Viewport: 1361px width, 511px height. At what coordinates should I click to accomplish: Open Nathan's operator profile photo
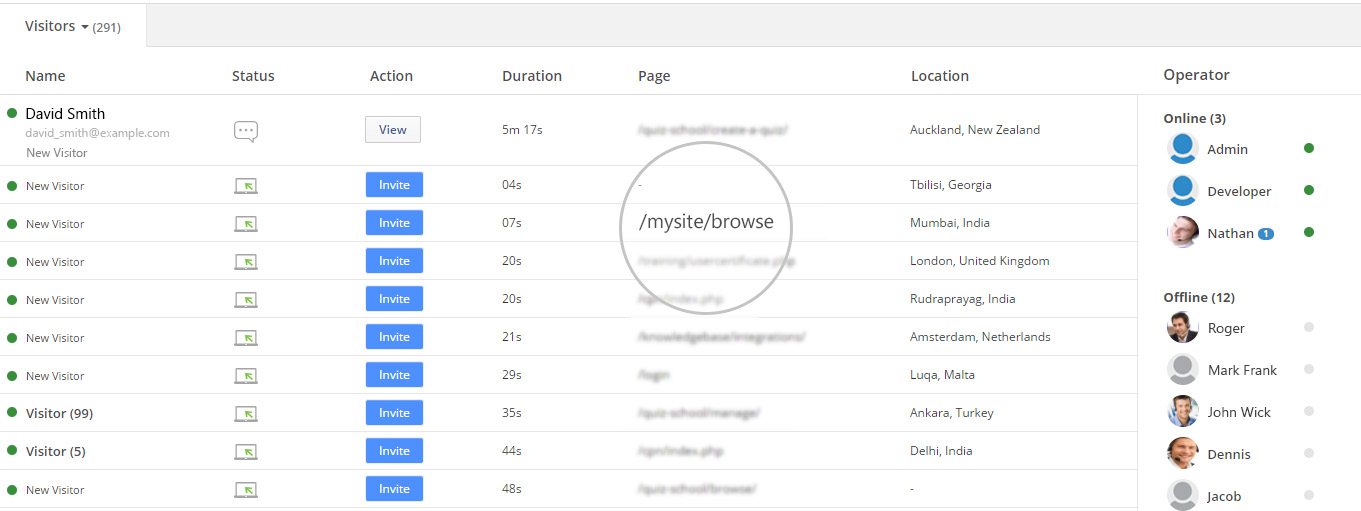[1183, 233]
